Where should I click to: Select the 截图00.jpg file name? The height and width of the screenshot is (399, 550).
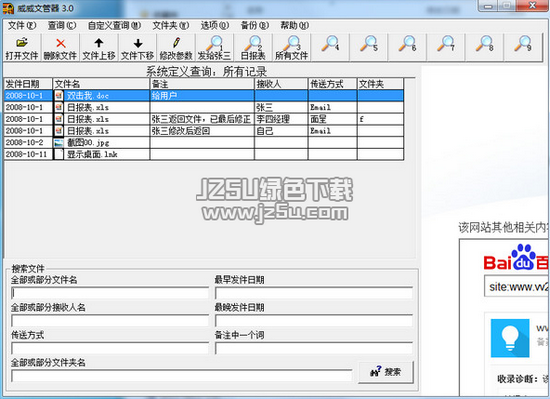(x=88, y=143)
